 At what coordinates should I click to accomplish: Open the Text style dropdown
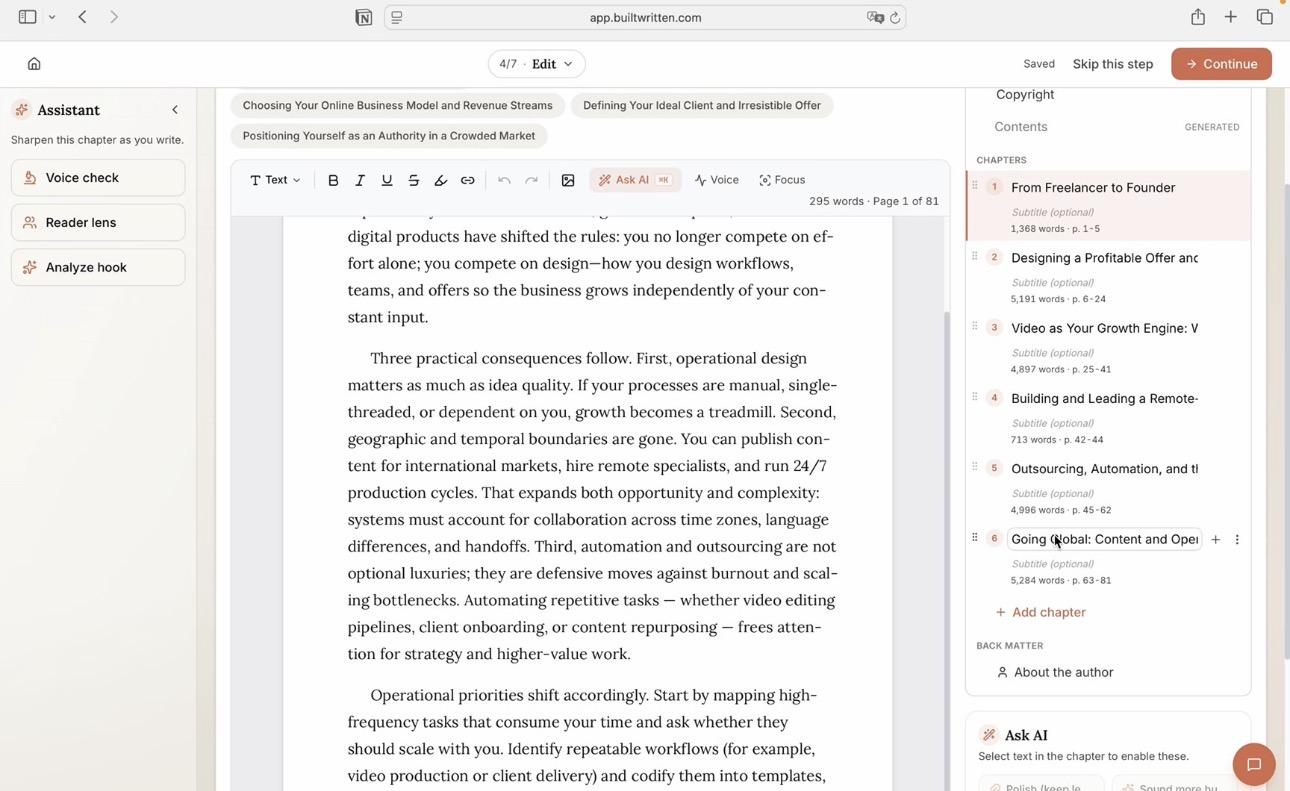pos(275,180)
